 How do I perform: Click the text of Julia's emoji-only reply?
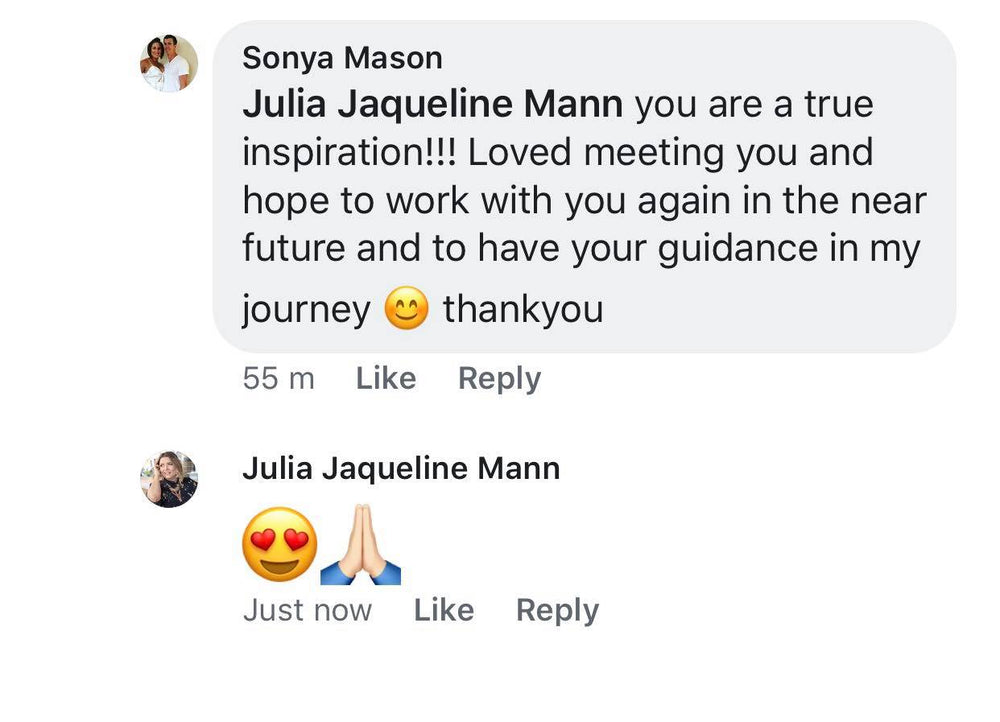pyautogui.click(x=318, y=544)
